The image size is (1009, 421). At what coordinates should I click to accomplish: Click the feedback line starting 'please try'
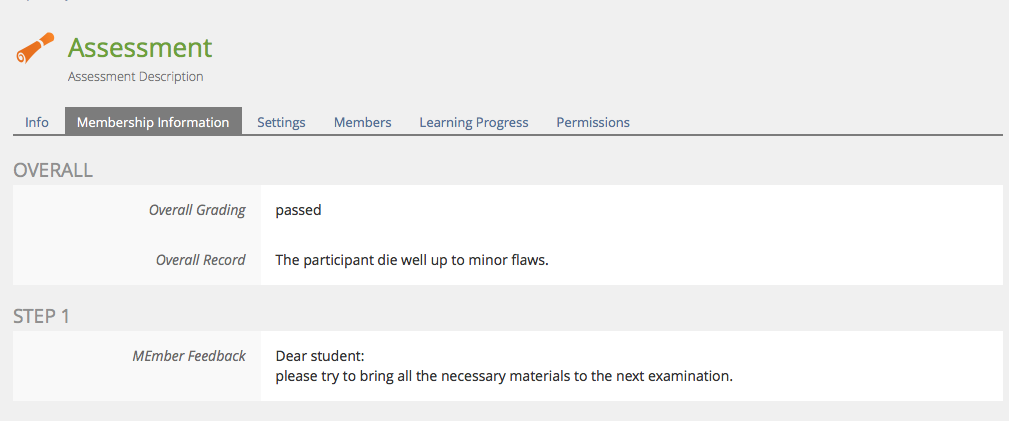pyautogui.click(x=504, y=377)
